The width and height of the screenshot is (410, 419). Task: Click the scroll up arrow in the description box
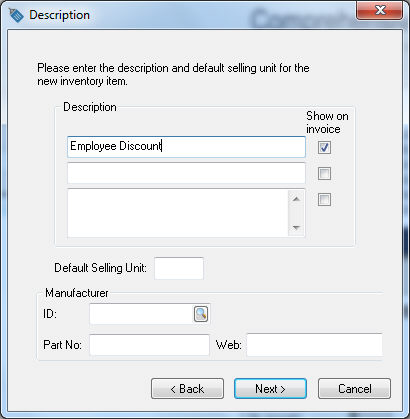pos(296,199)
